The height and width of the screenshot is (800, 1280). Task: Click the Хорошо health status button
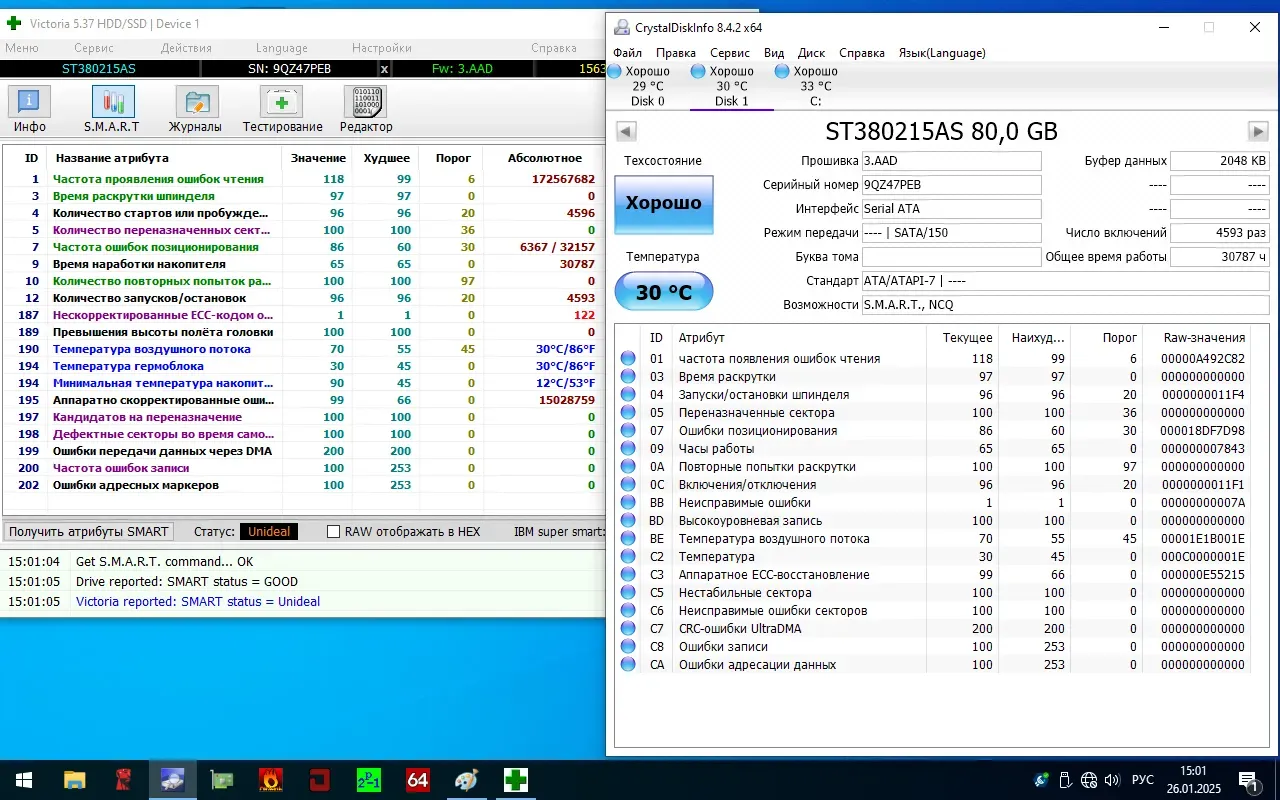point(664,203)
